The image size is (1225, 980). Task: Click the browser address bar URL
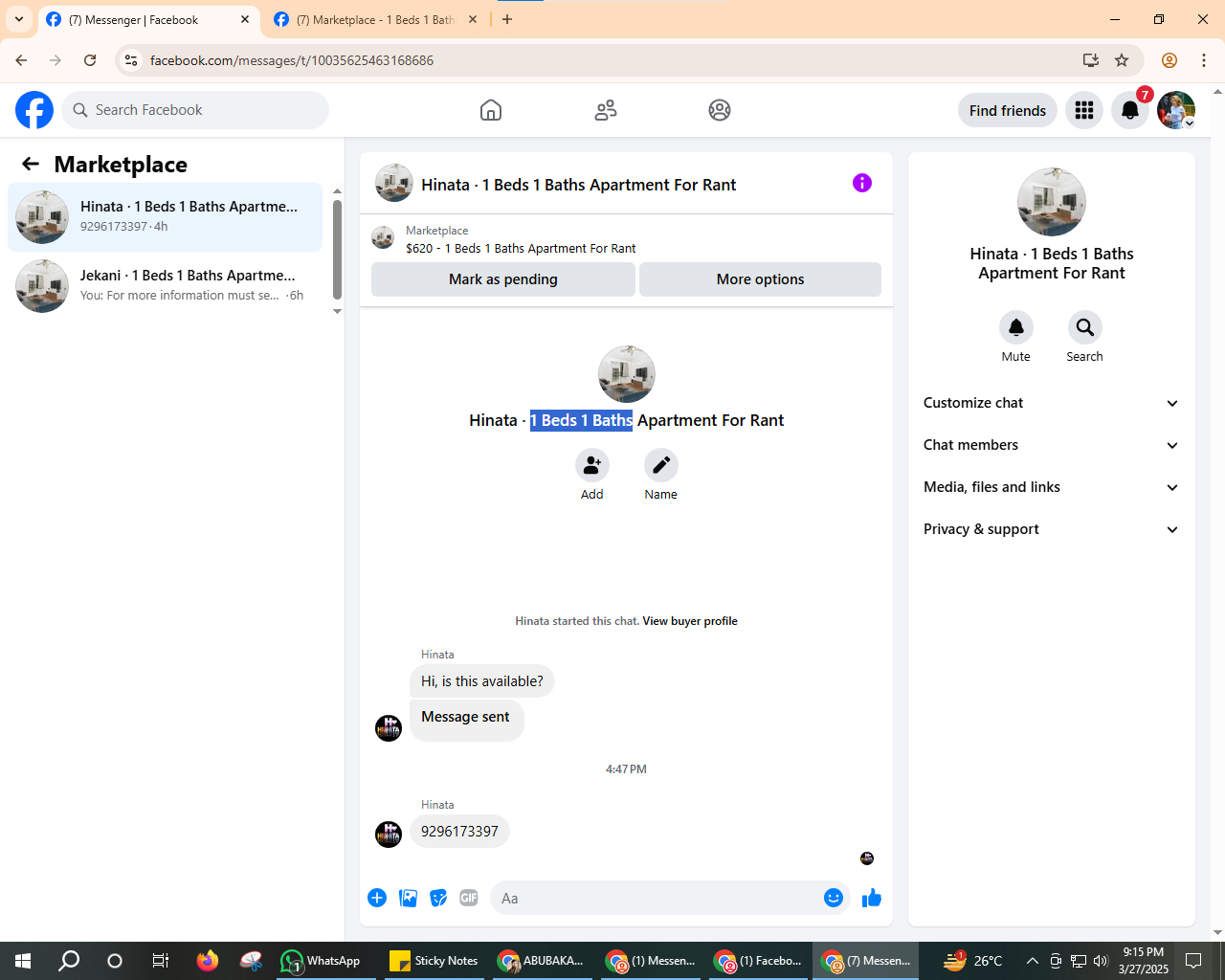click(292, 60)
